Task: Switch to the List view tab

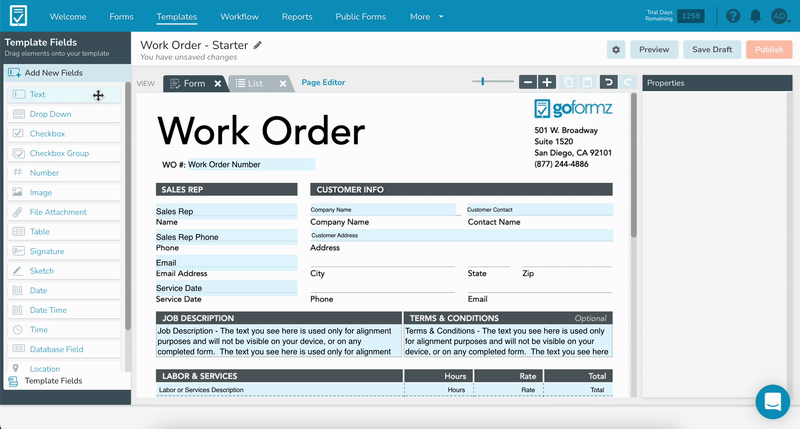Action: pyautogui.click(x=254, y=84)
